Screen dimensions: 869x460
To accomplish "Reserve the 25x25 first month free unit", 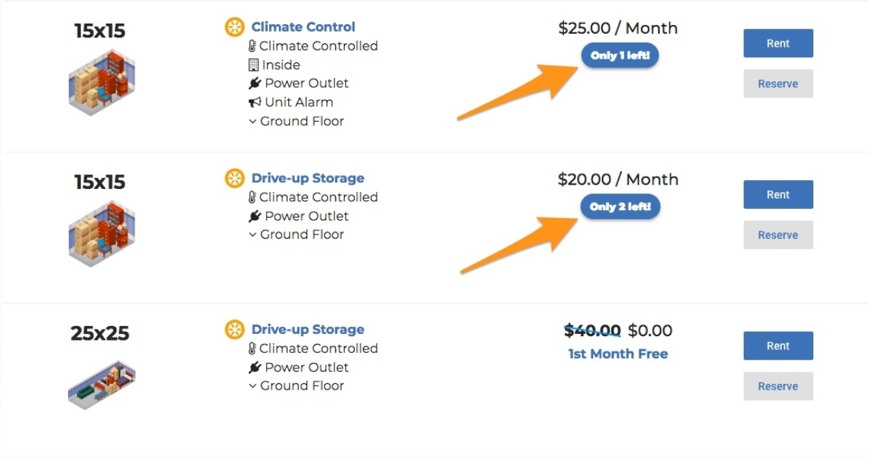I will point(777,386).
